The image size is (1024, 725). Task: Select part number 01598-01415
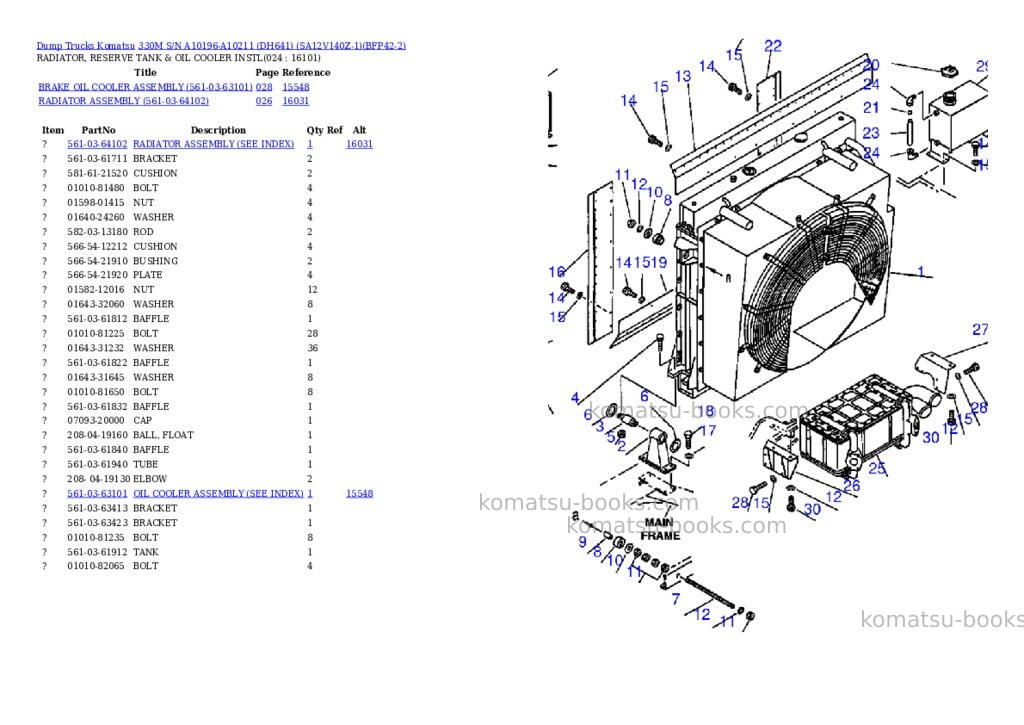pos(96,202)
